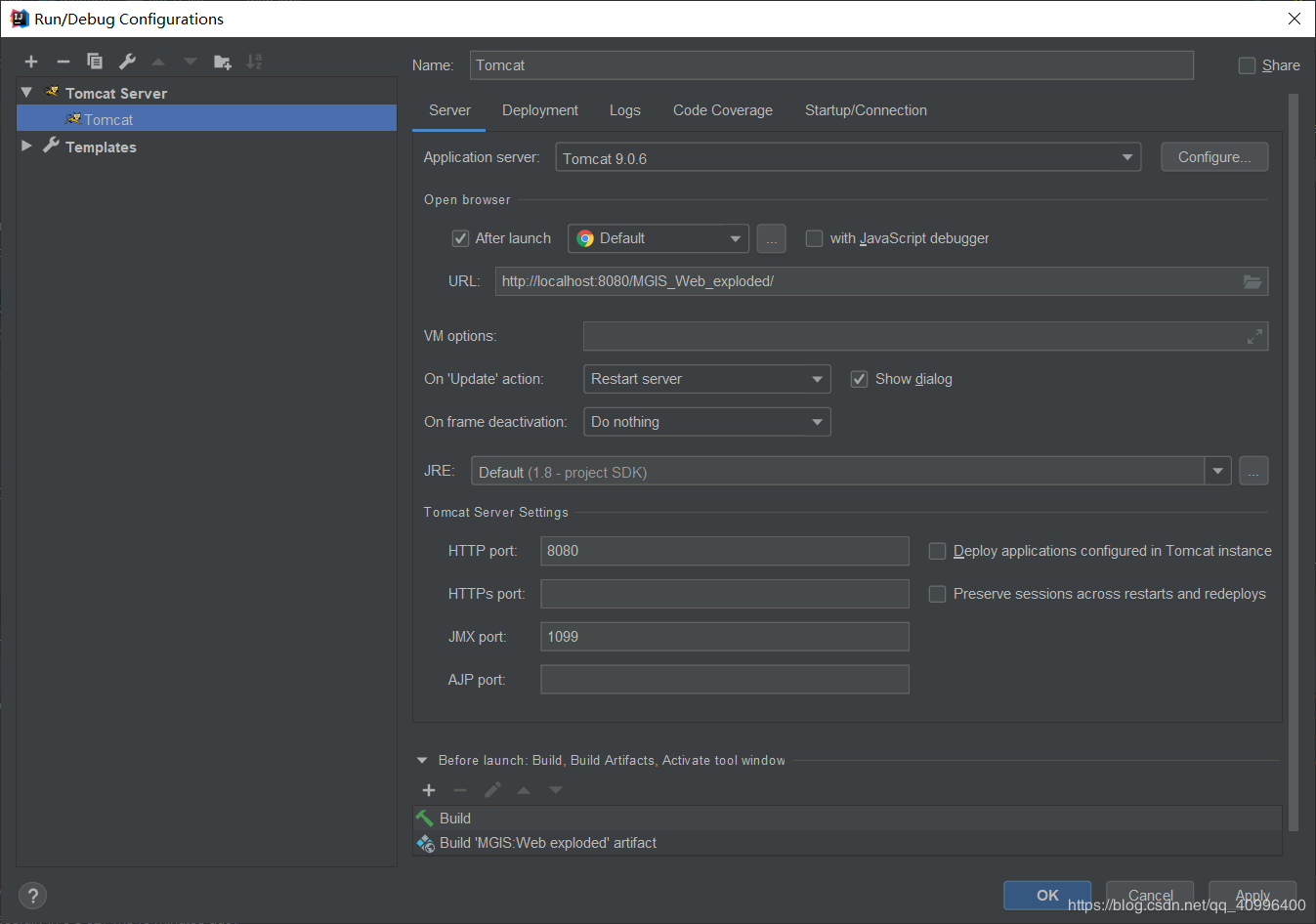The image size is (1316, 924).
Task: Click the Configure... button
Action: pyautogui.click(x=1214, y=157)
